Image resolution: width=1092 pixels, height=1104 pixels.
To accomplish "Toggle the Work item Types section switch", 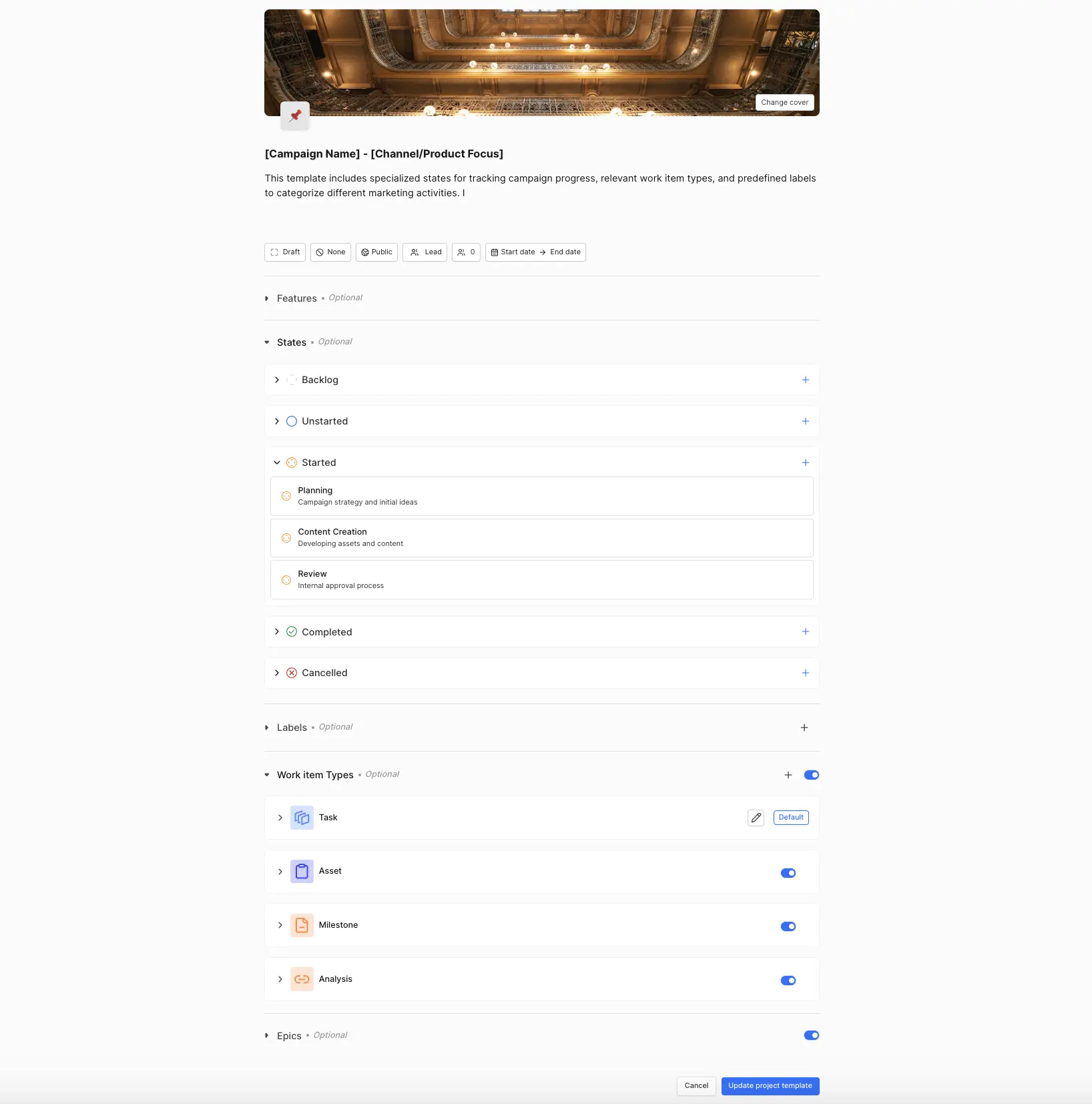I will coord(812,775).
